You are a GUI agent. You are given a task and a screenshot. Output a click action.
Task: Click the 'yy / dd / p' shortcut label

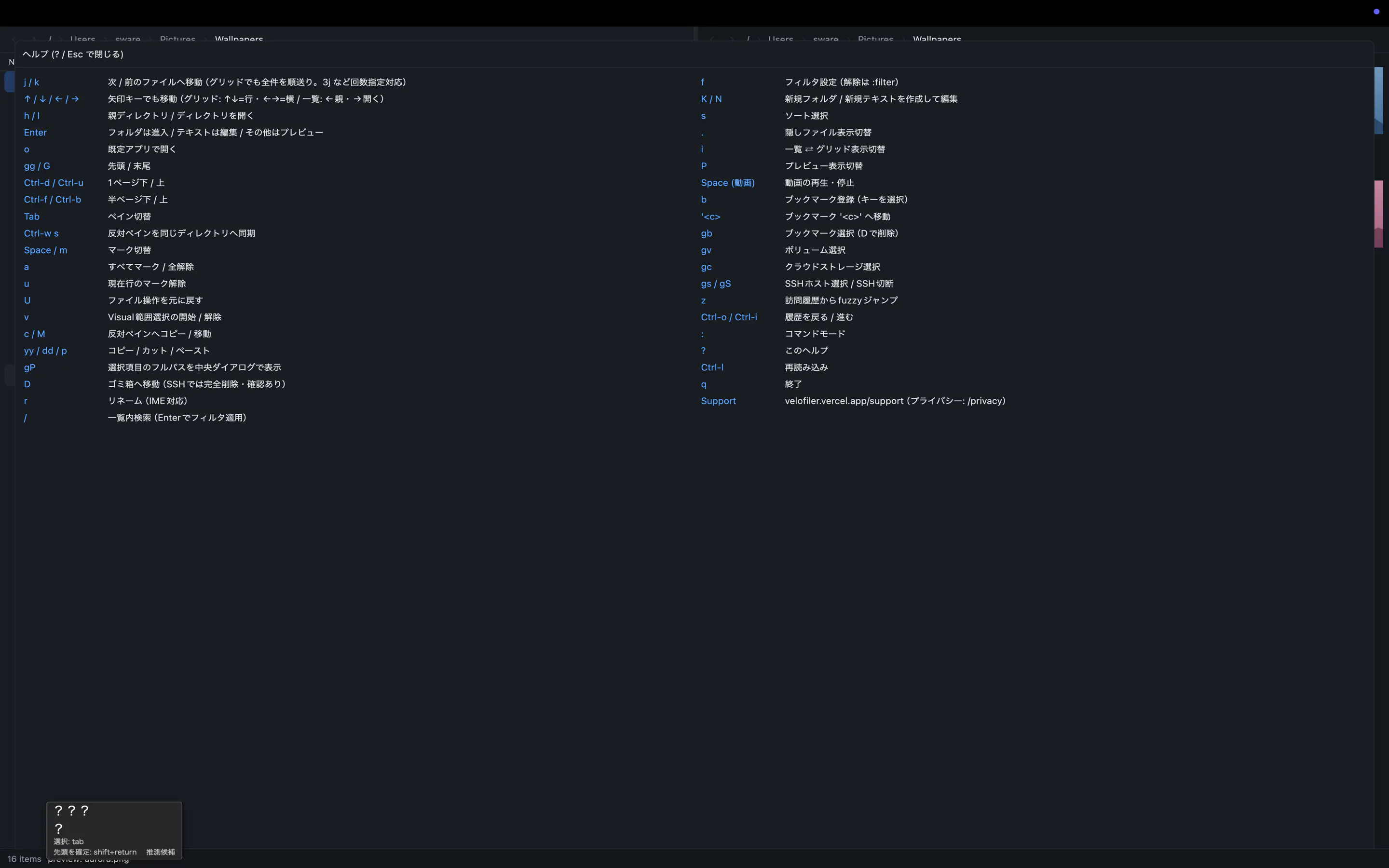click(45, 350)
